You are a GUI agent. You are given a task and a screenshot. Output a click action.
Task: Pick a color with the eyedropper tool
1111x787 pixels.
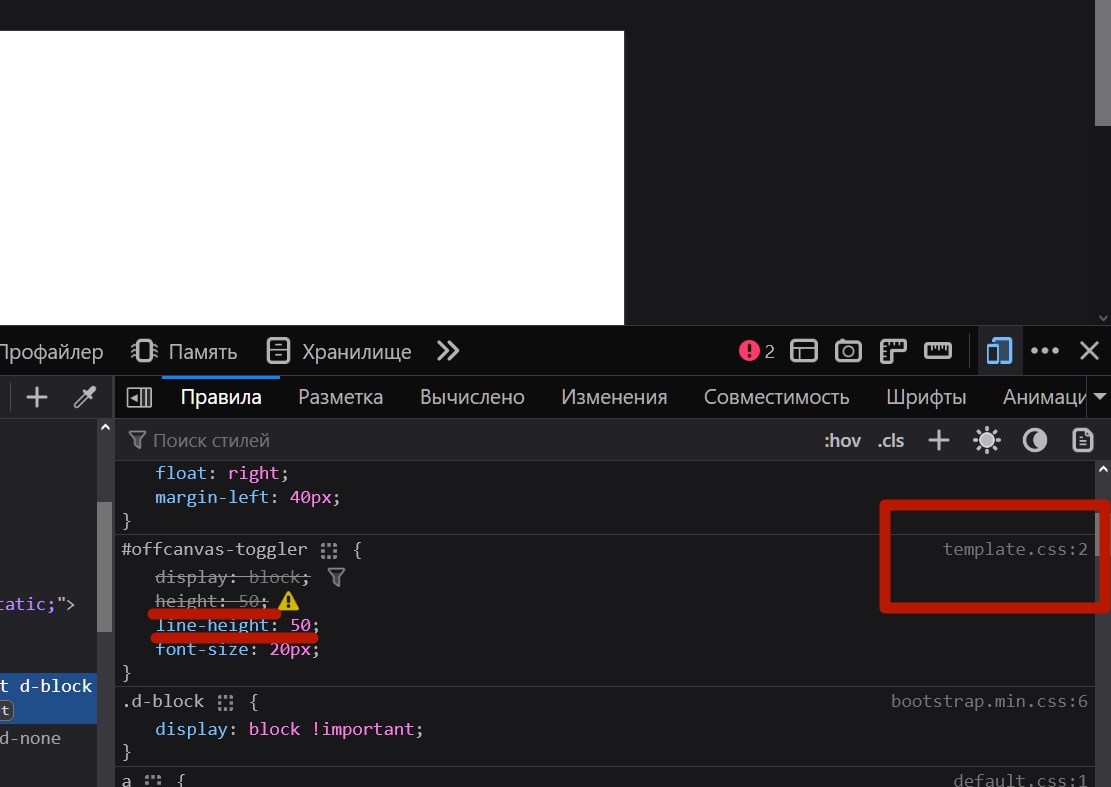coord(84,398)
